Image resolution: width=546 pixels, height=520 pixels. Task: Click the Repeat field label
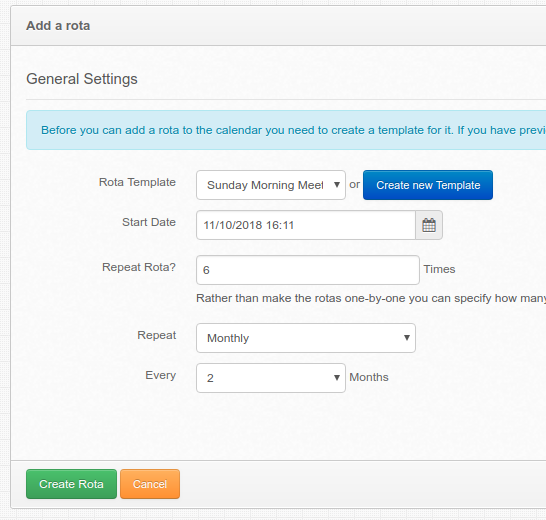tap(157, 335)
